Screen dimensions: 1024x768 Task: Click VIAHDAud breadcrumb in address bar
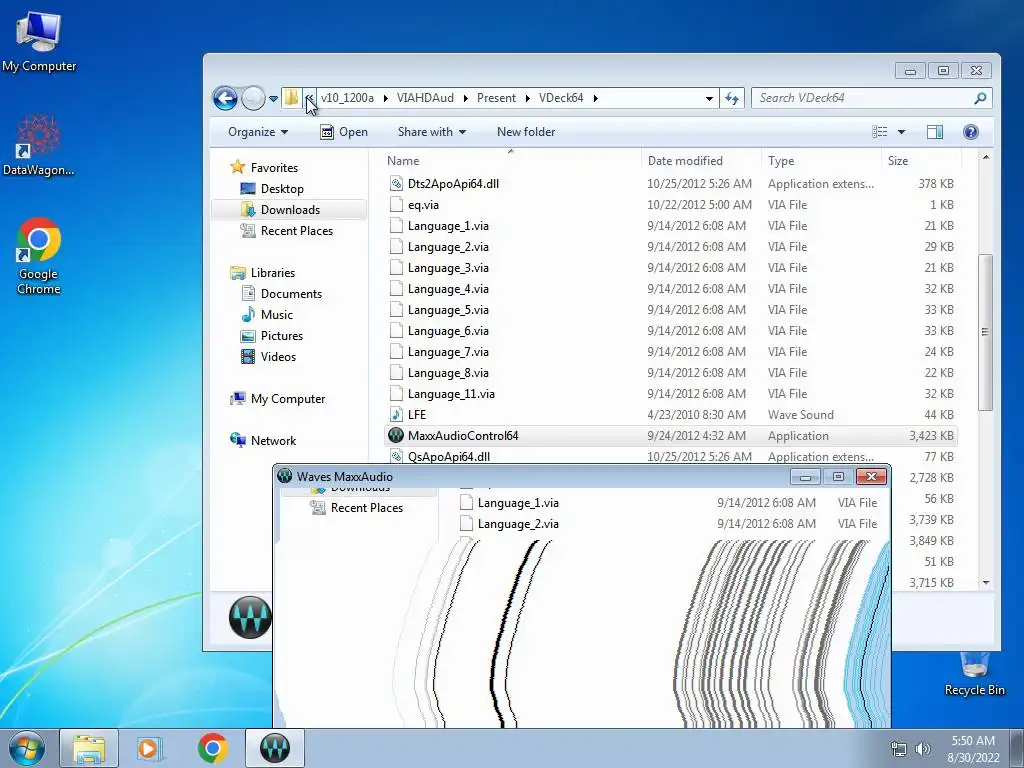(425, 98)
